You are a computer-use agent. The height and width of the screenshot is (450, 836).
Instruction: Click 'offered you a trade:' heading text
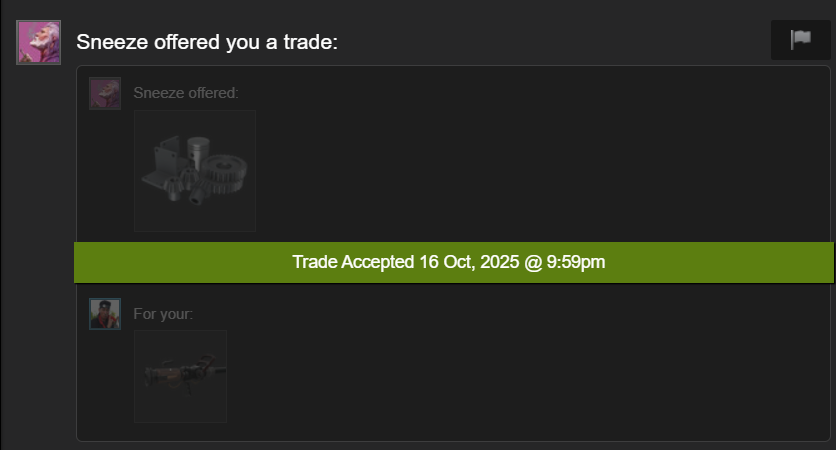246,42
